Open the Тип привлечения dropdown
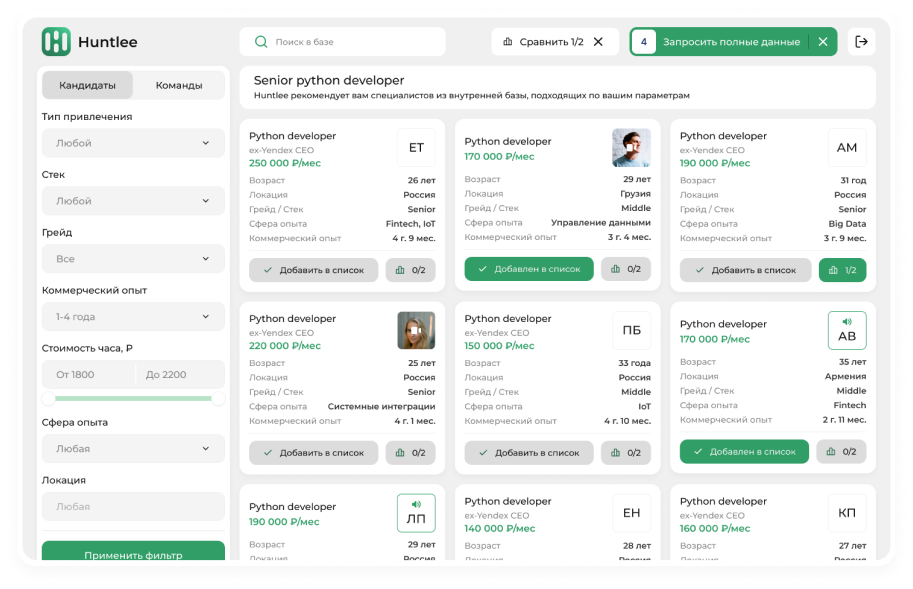The height and width of the screenshot is (589, 913). [133, 143]
